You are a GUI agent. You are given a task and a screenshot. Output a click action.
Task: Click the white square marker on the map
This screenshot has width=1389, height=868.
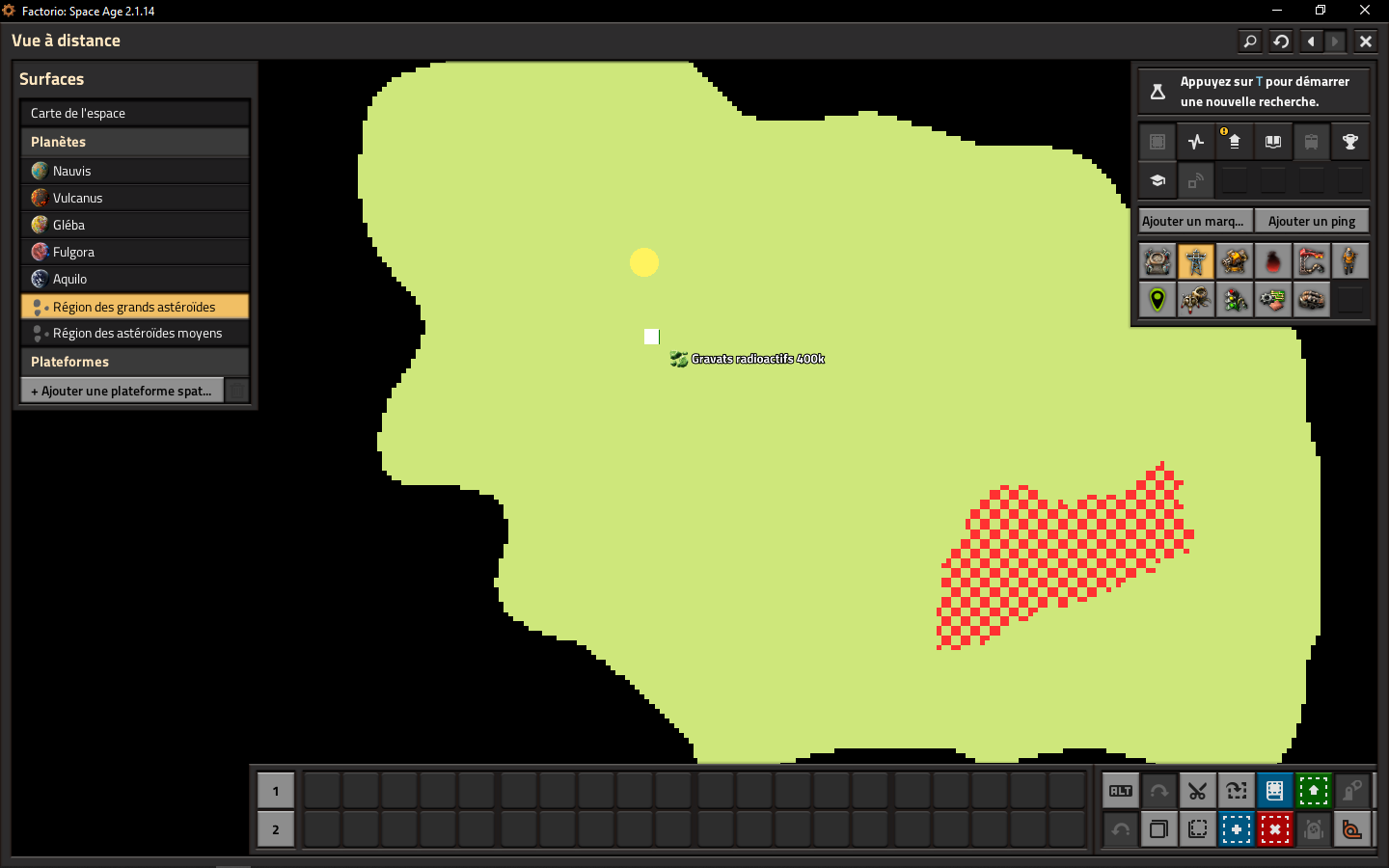pyautogui.click(x=652, y=337)
